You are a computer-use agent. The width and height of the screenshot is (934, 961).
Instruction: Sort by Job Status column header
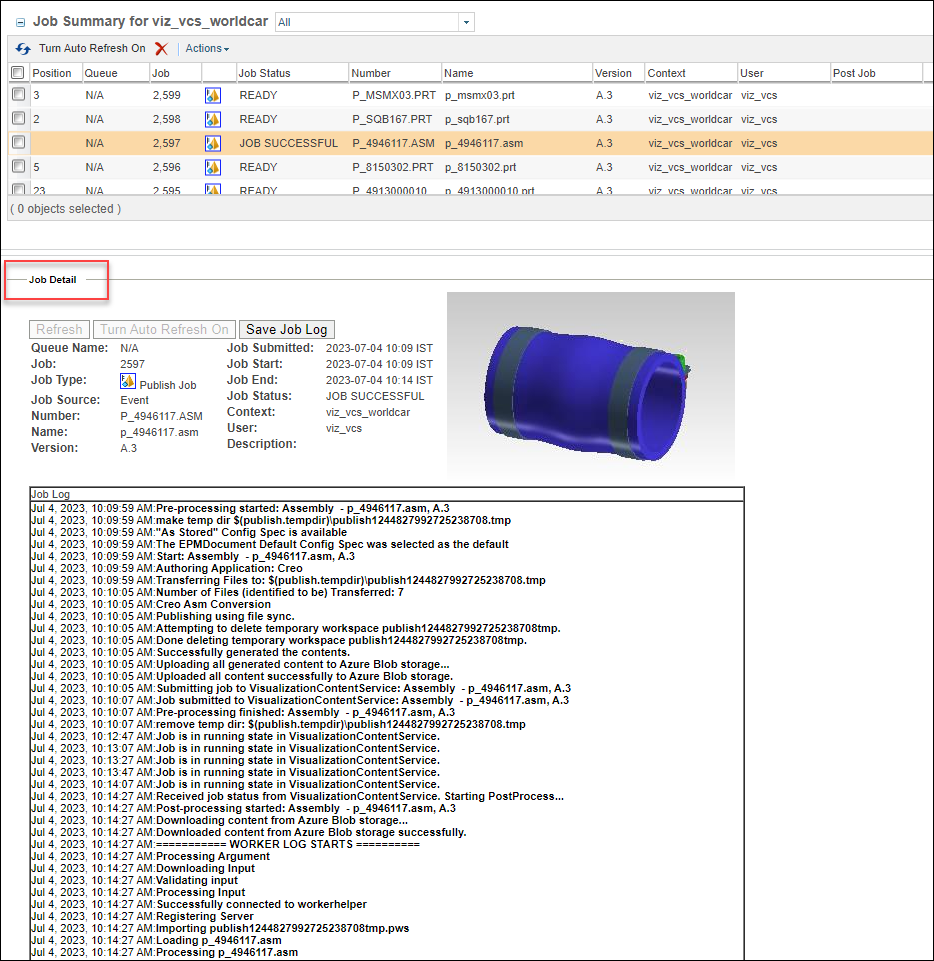265,73
